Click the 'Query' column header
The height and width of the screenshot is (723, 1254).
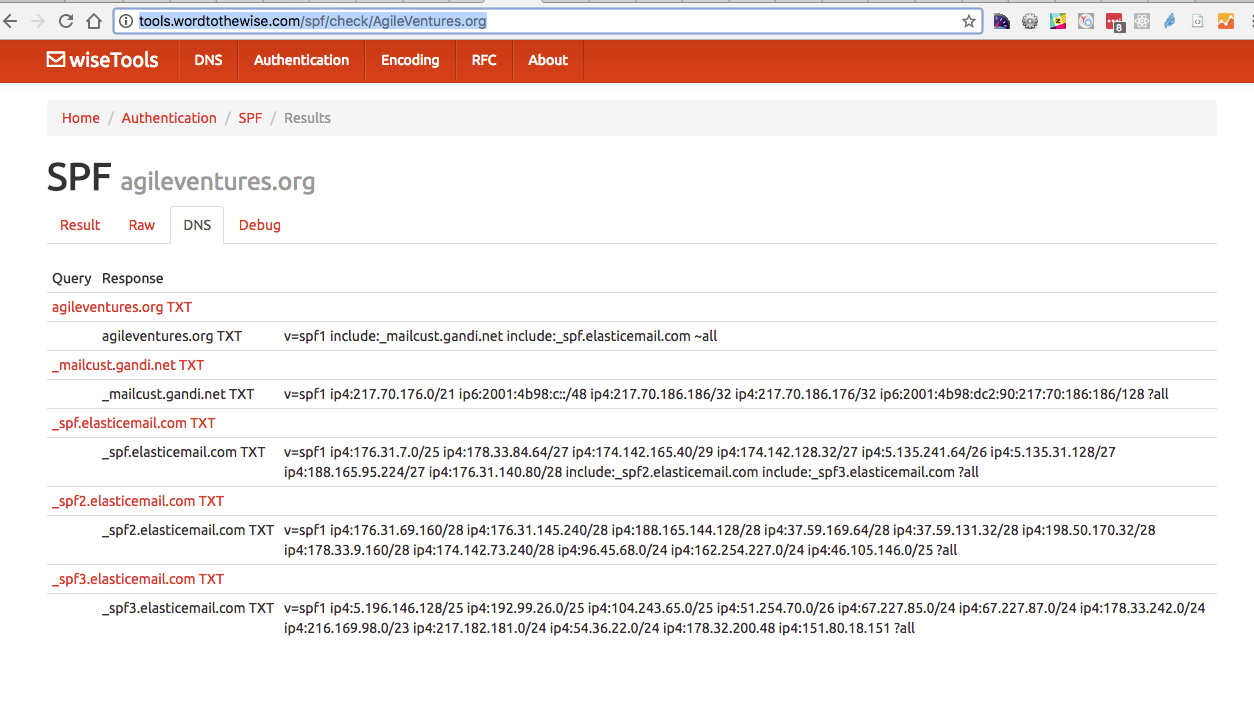[x=72, y=278]
